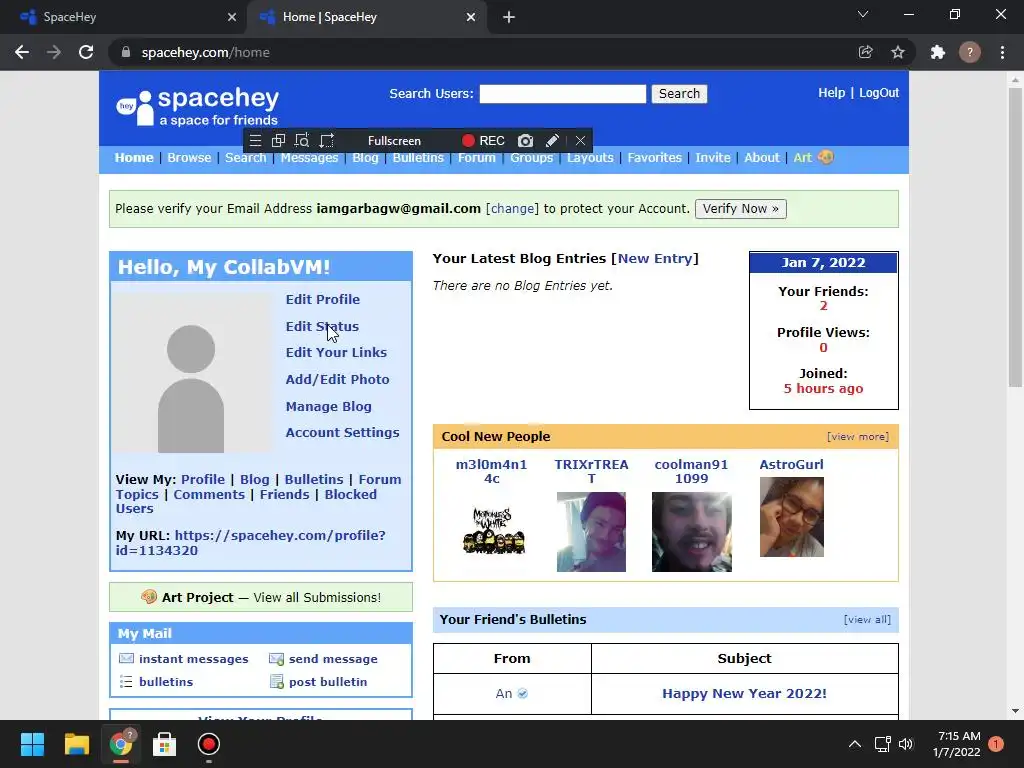The image size is (1024, 768).
Task: Go to Bulletins in the navigation bar
Action: click(x=418, y=157)
